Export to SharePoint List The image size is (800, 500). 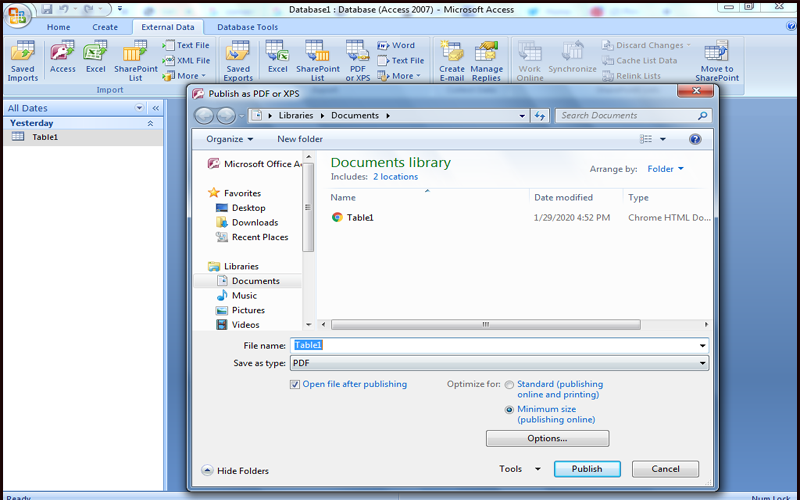pyautogui.click(x=317, y=61)
